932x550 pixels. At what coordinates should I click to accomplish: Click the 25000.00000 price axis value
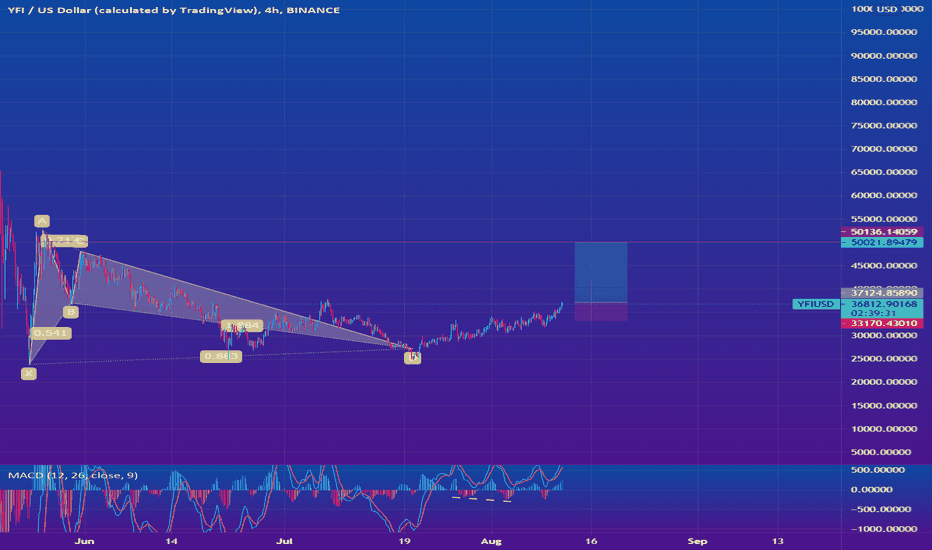(884, 359)
